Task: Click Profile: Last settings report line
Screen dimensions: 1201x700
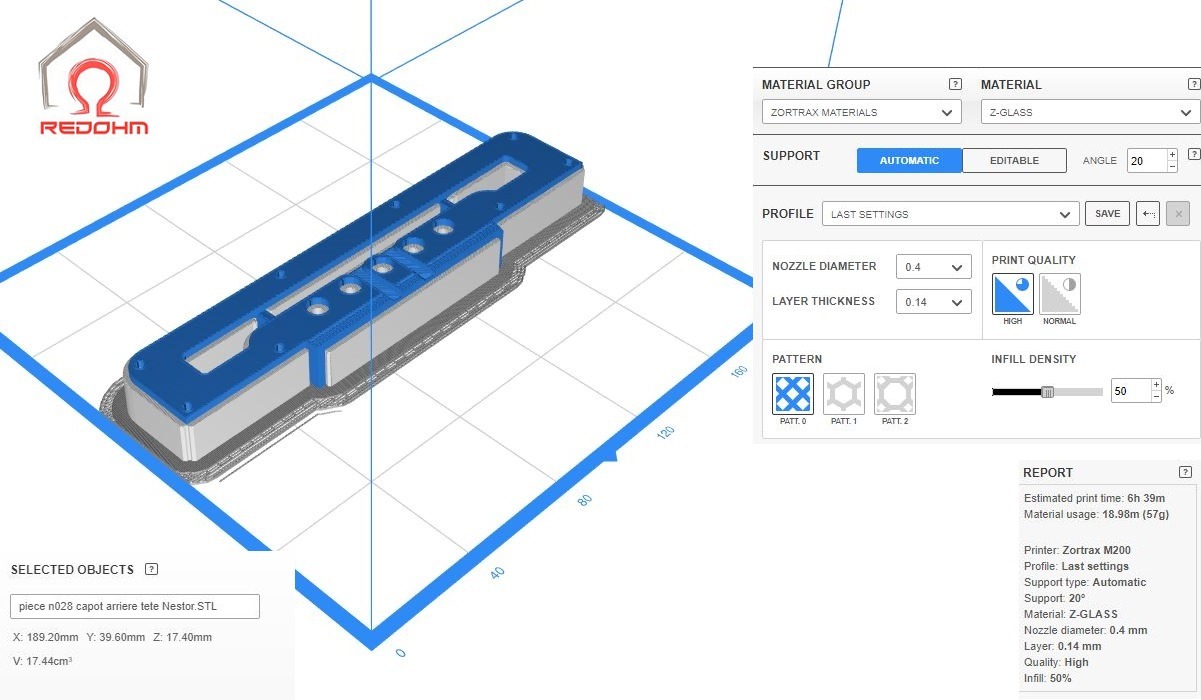Action: [x=1077, y=566]
